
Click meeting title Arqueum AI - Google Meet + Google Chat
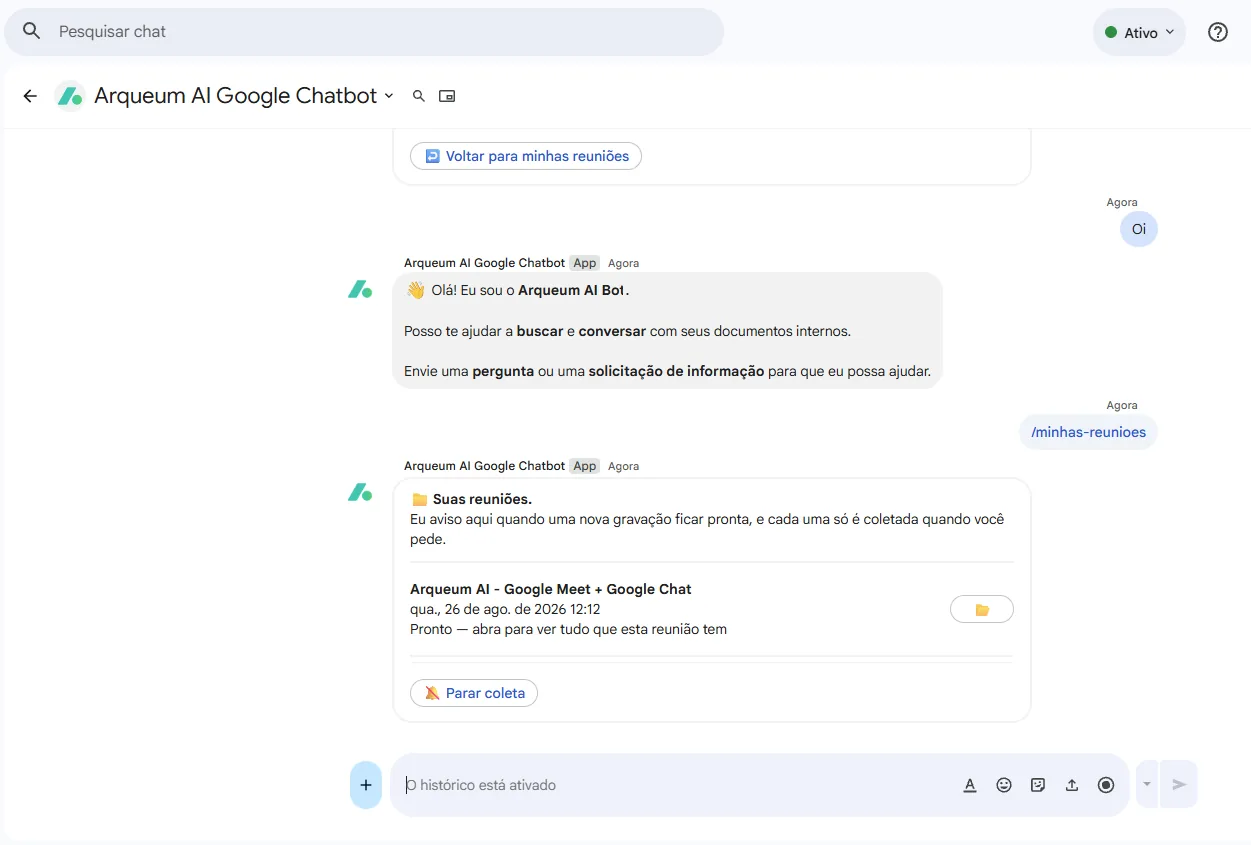coord(551,589)
